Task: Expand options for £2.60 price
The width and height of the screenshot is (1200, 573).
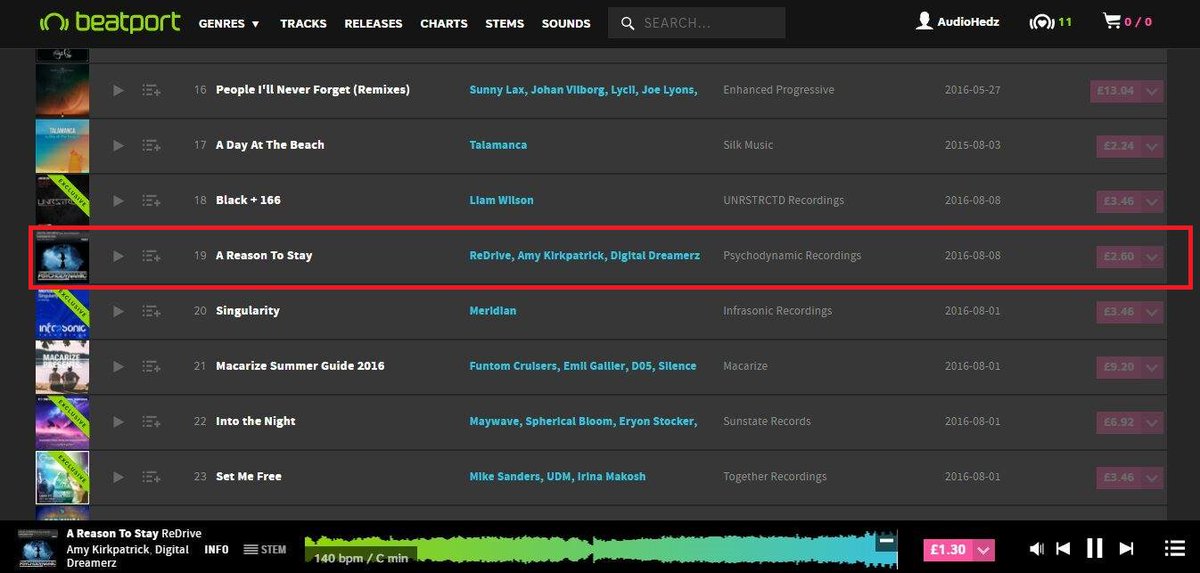Action: pos(1152,256)
